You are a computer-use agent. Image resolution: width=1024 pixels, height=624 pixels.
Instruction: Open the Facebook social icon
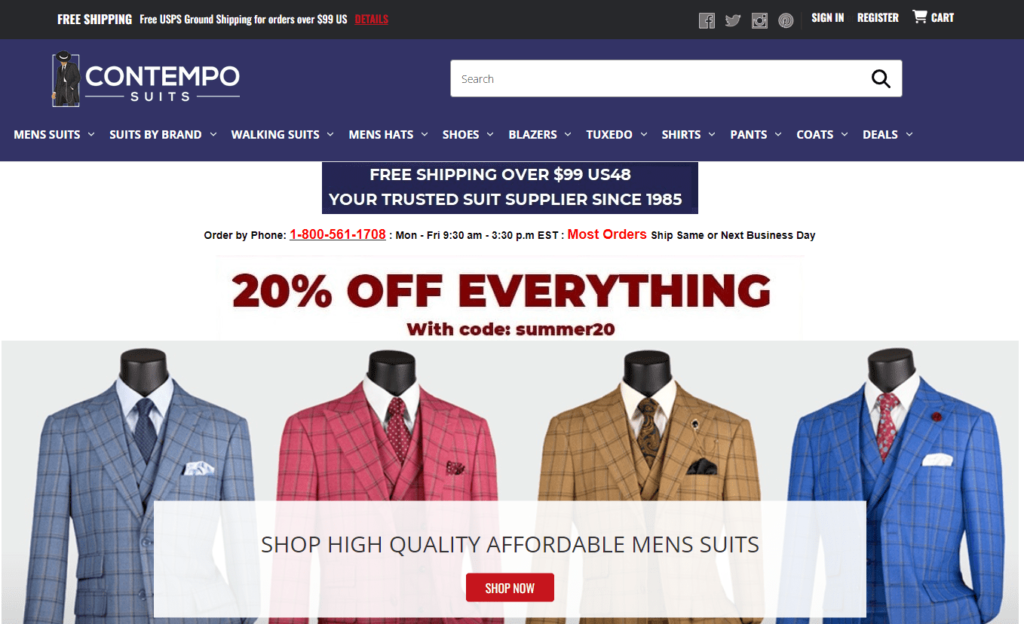(x=707, y=21)
